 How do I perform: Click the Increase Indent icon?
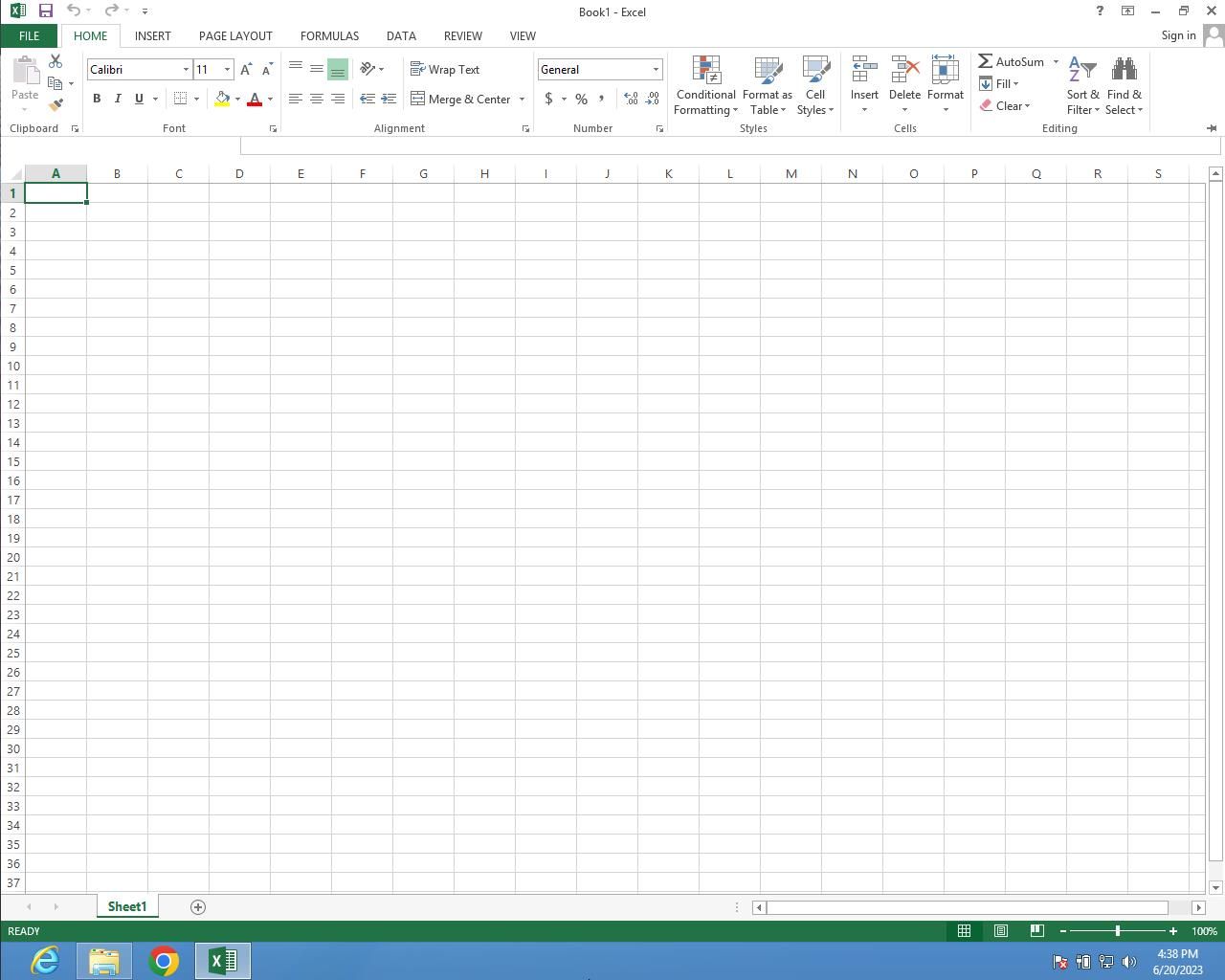click(389, 99)
